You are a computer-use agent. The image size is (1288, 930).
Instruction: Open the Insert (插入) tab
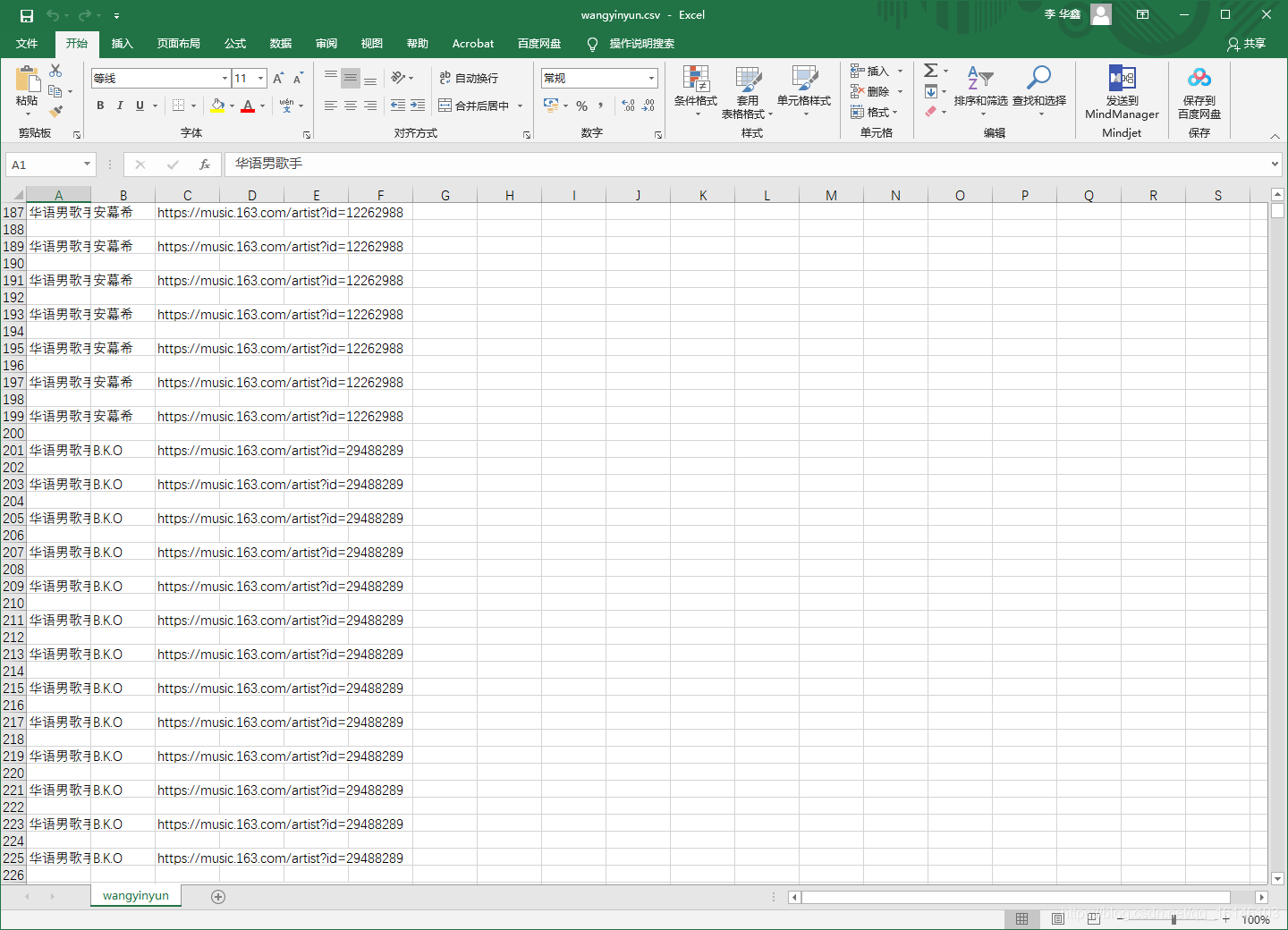(123, 44)
